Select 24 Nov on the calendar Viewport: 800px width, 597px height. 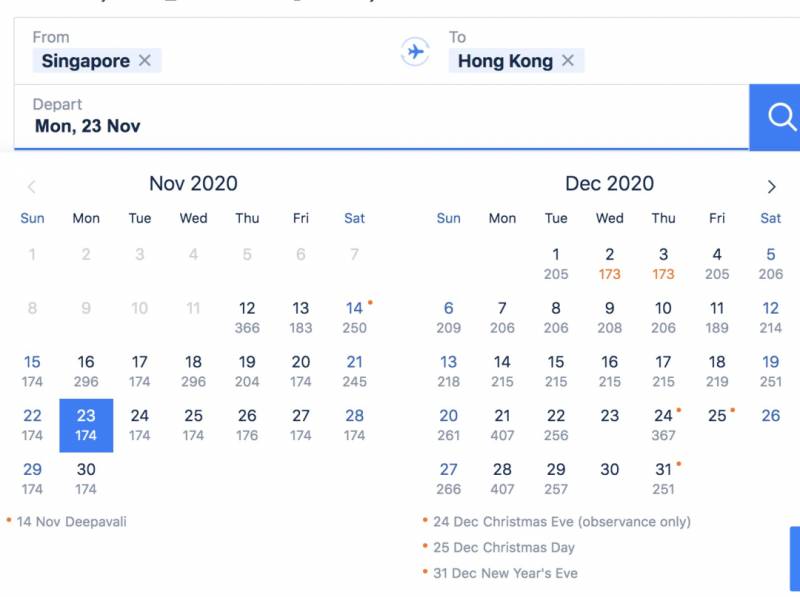(x=140, y=424)
